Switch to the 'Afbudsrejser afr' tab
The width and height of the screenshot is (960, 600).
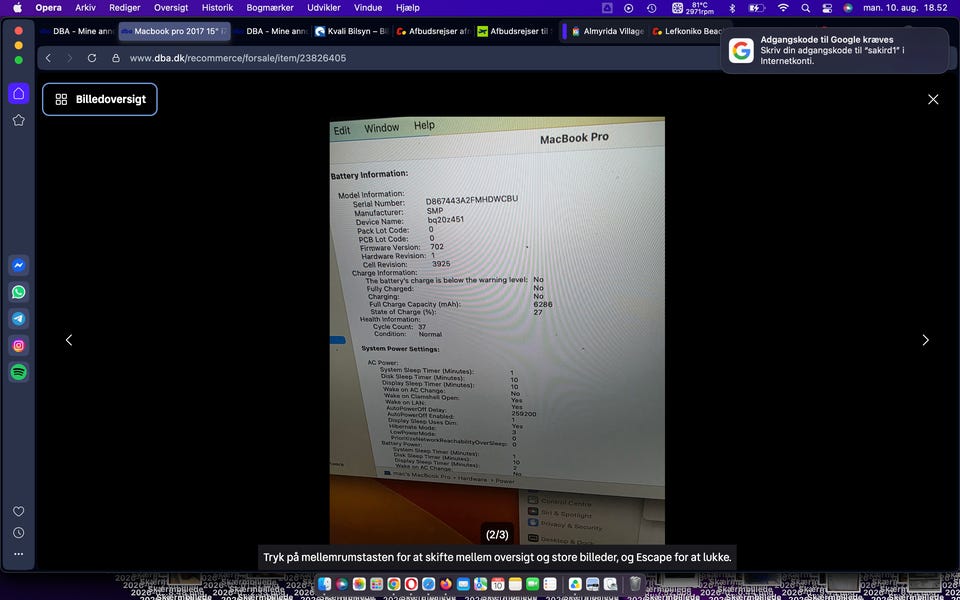(433, 31)
